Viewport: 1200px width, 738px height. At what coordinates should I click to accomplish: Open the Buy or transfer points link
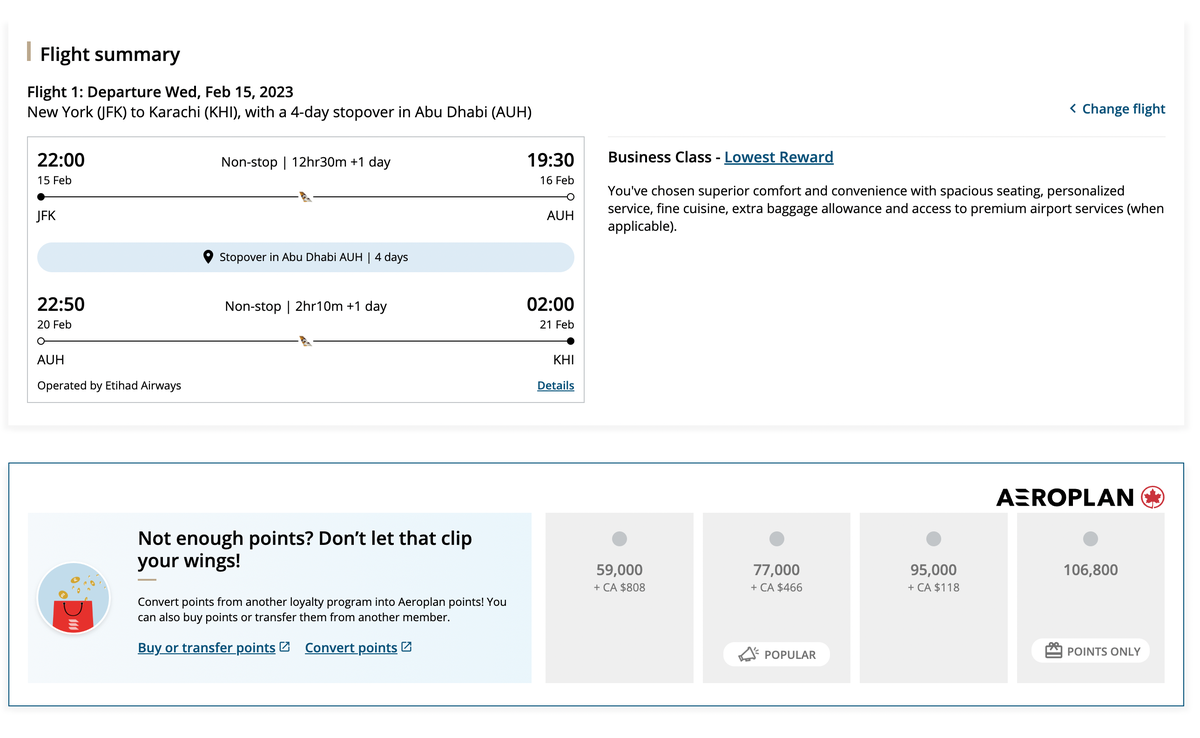[x=206, y=647]
